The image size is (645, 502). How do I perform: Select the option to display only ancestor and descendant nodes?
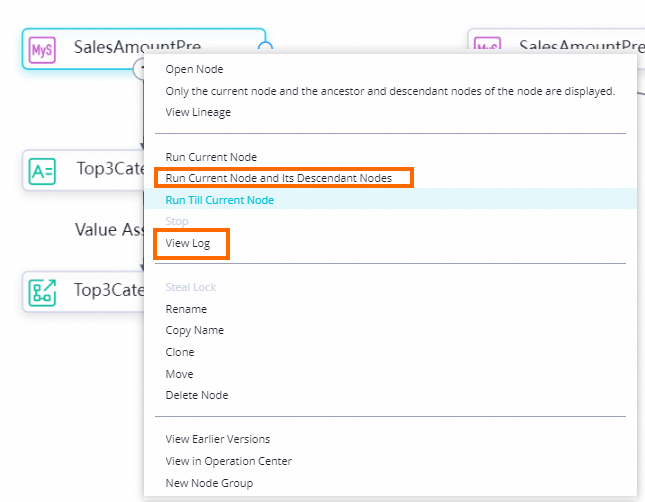pos(390,91)
